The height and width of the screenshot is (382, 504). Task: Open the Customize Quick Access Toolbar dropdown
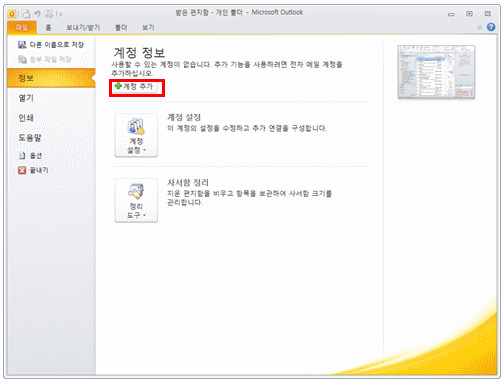[60, 14]
